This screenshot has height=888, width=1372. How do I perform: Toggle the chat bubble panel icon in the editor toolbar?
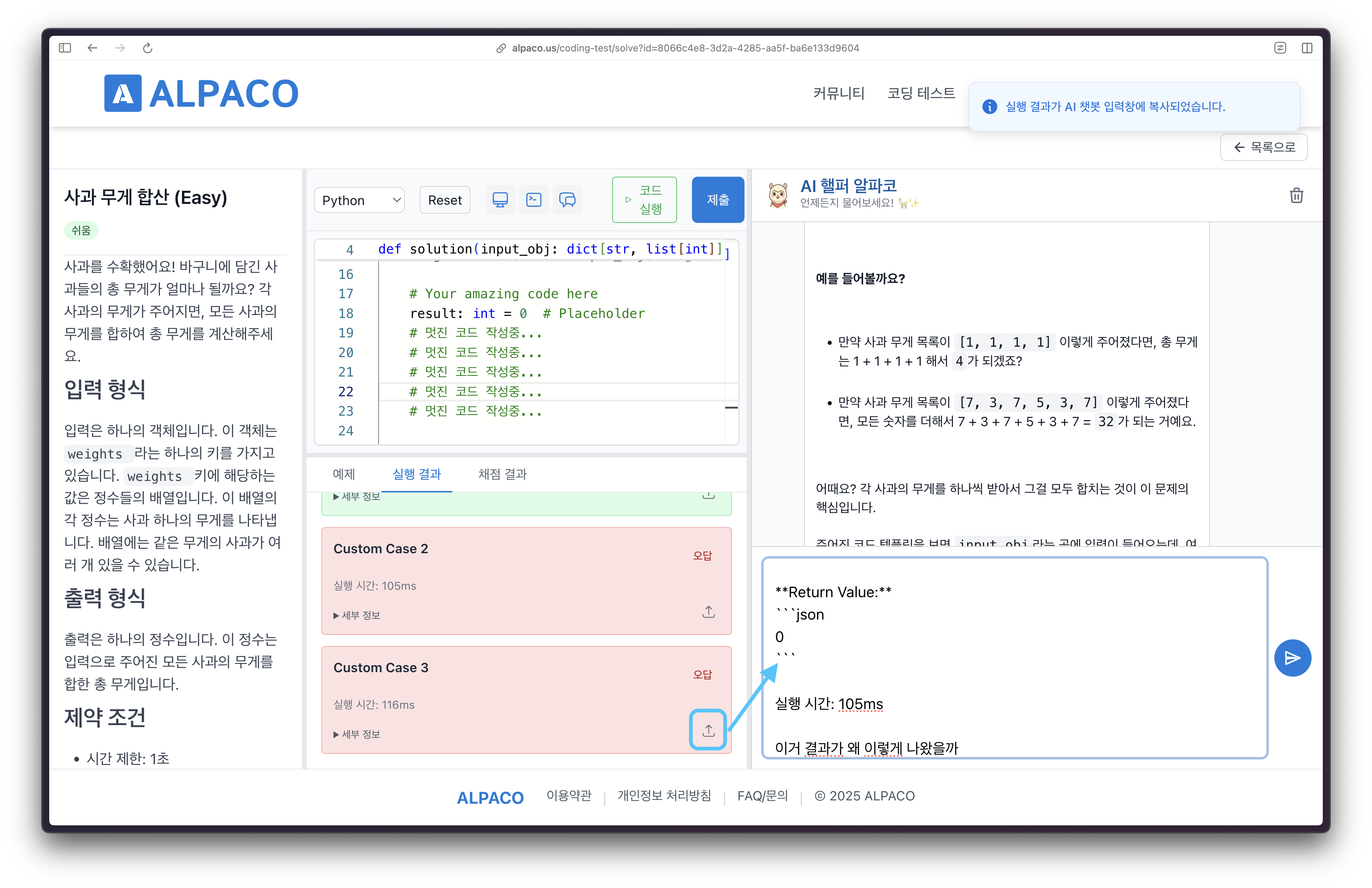(567, 199)
